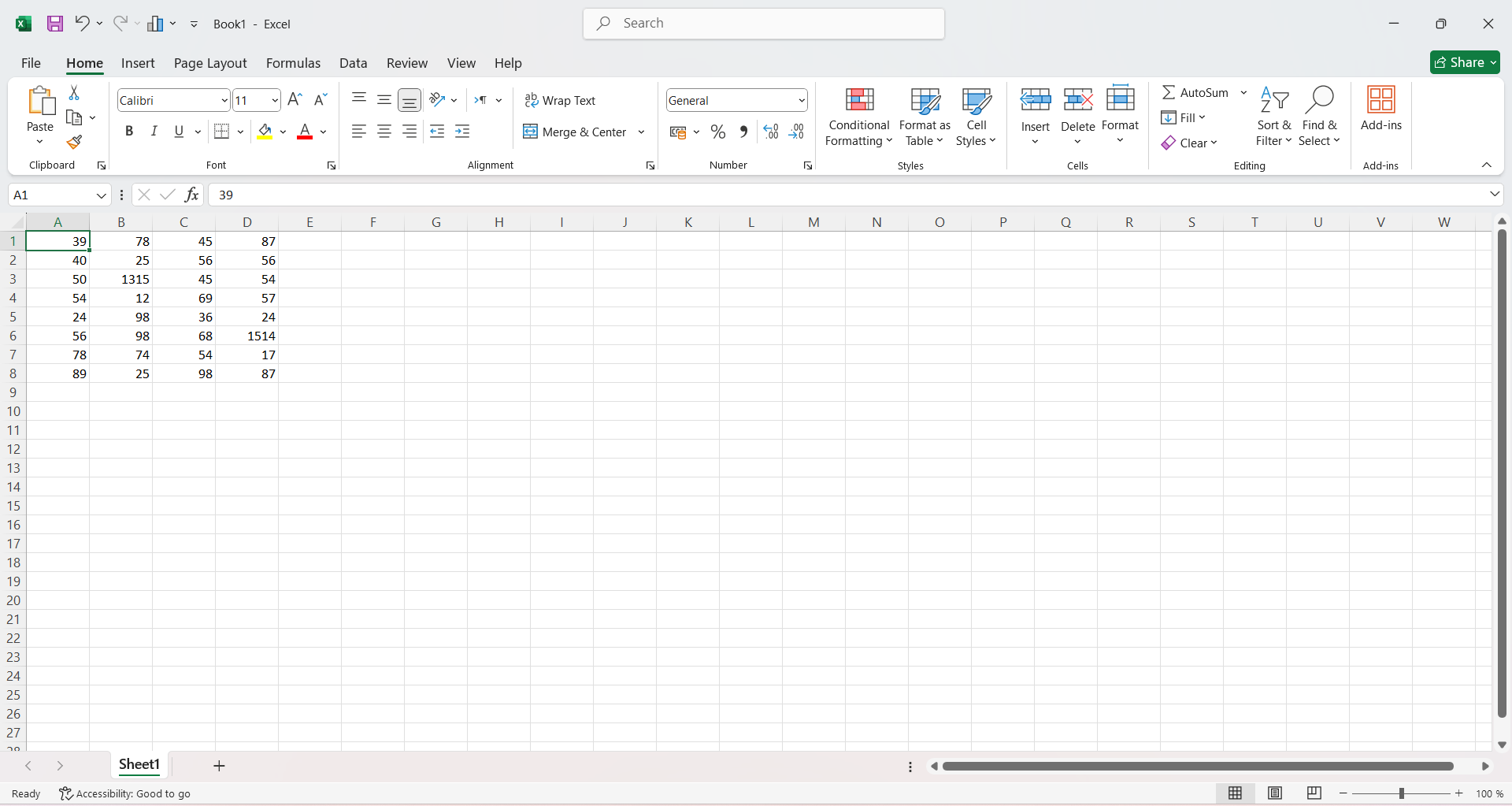Toggle Align Left horizontal alignment
Viewport: 1512px width, 806px height.
pos(359,132)
